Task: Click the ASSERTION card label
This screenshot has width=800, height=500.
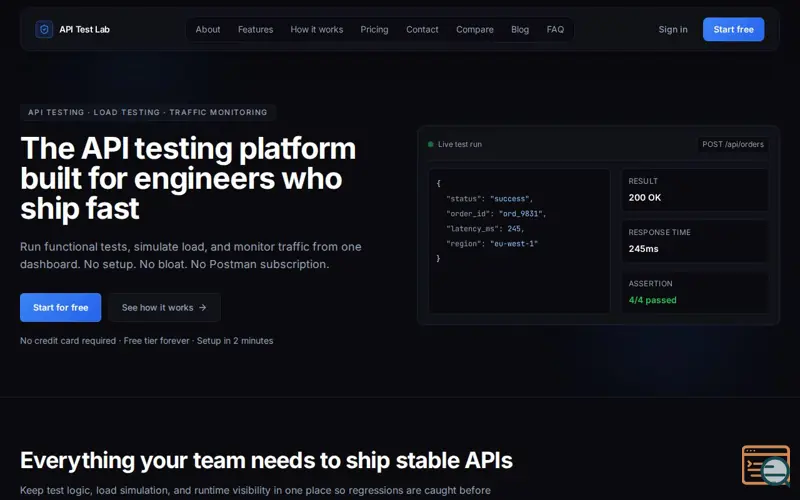Action: (650, 284)
